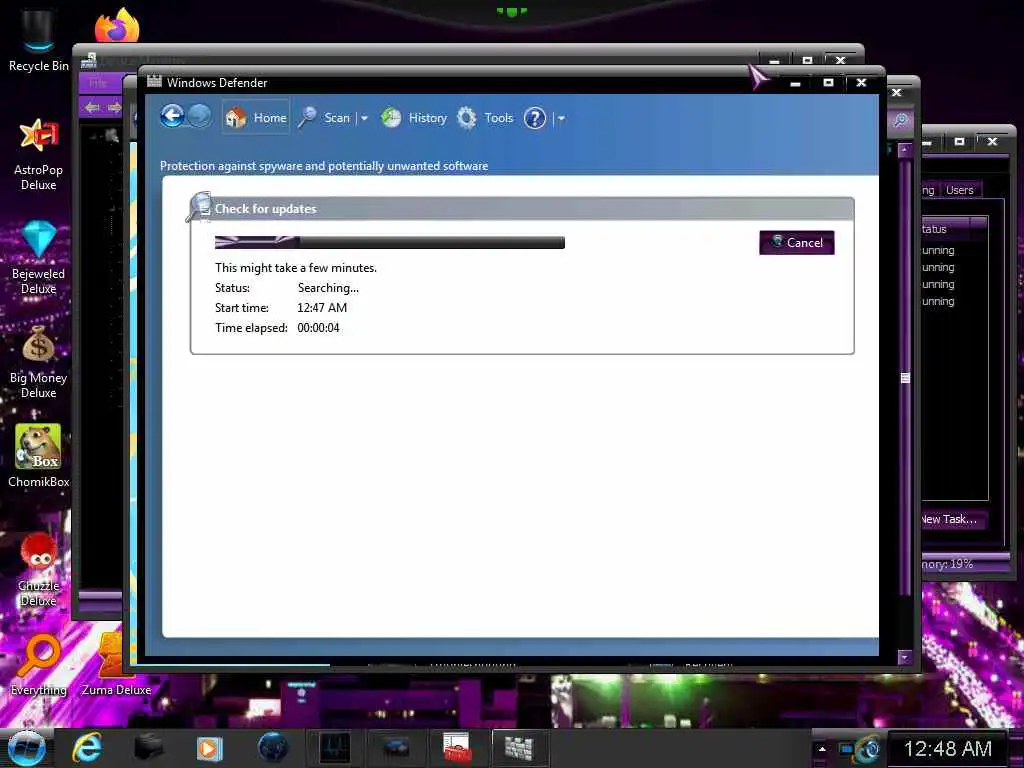Click the globe icon on the taskbar

pyautogui.click(x=273, y=748)
